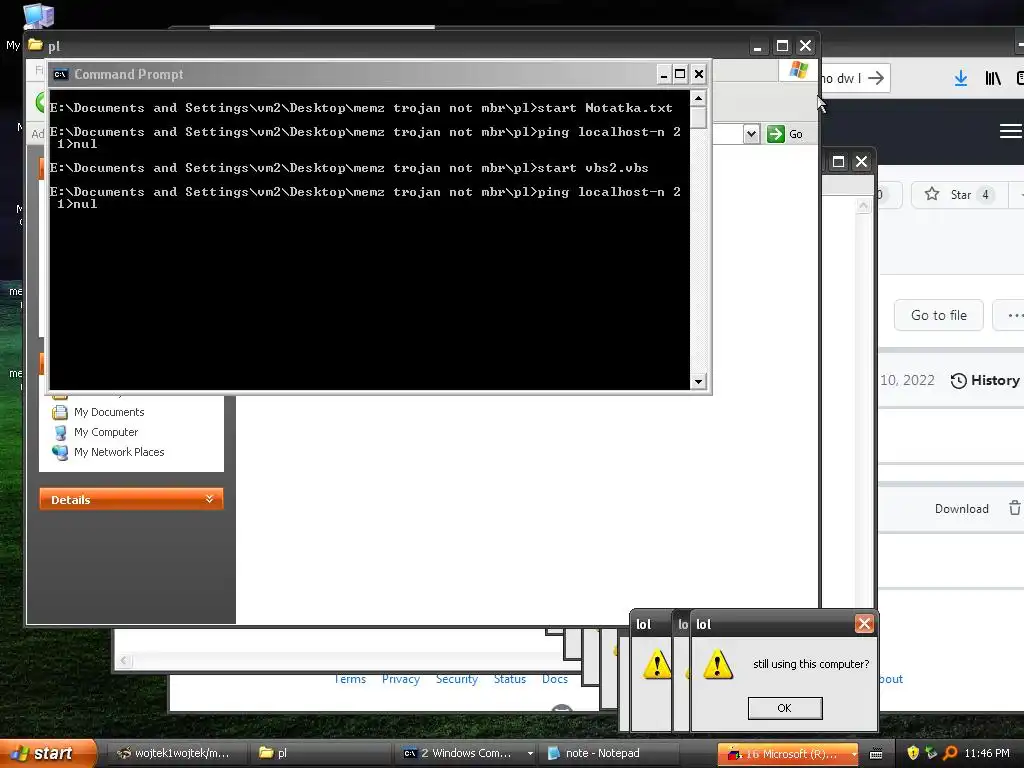Viewport: 1024px width, 768px height.
Task: Click the 'start Notatka.txt' command line
Action: tap(605, 108)
